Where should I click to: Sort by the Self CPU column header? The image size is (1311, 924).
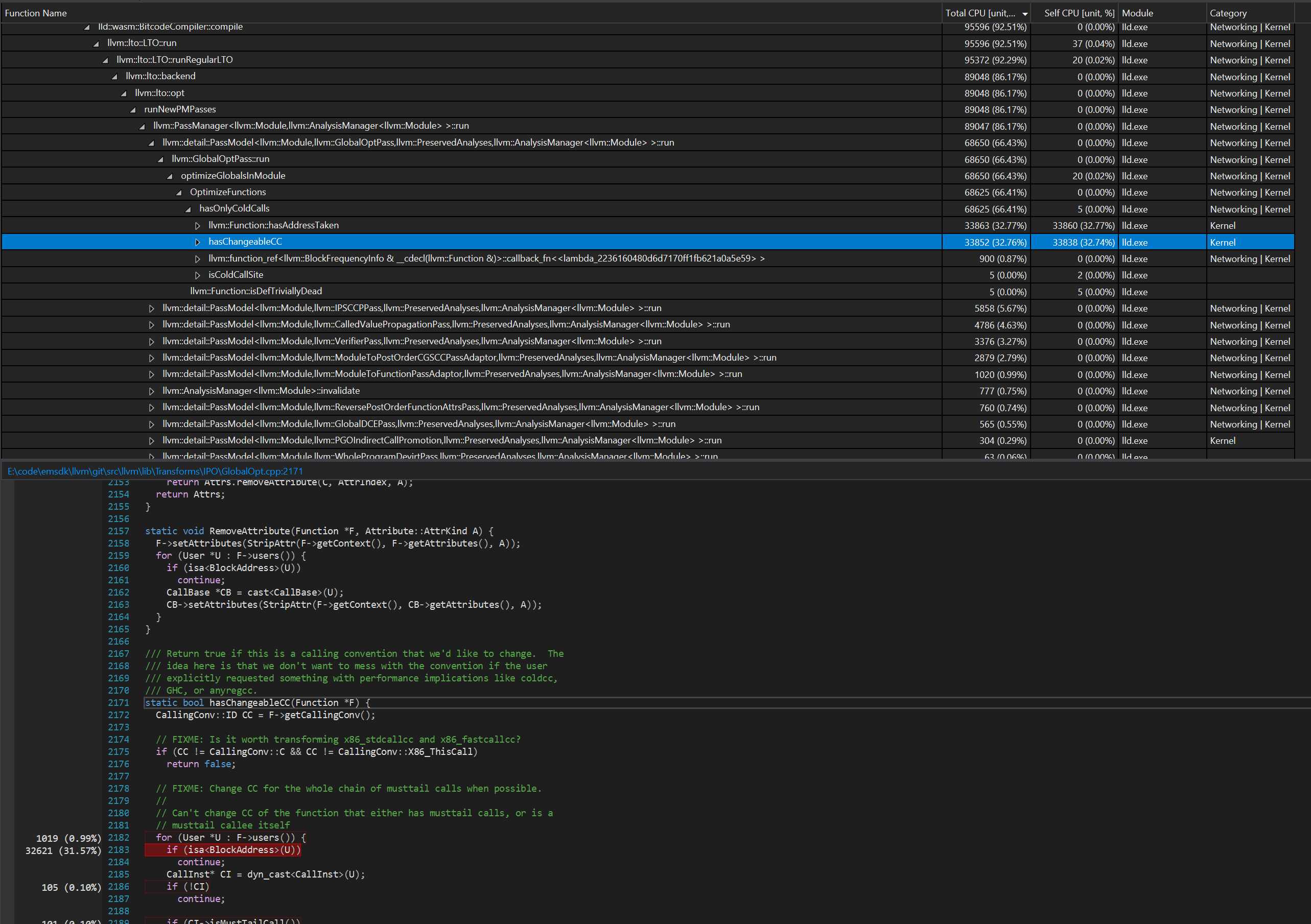[x=1078, y=13]
